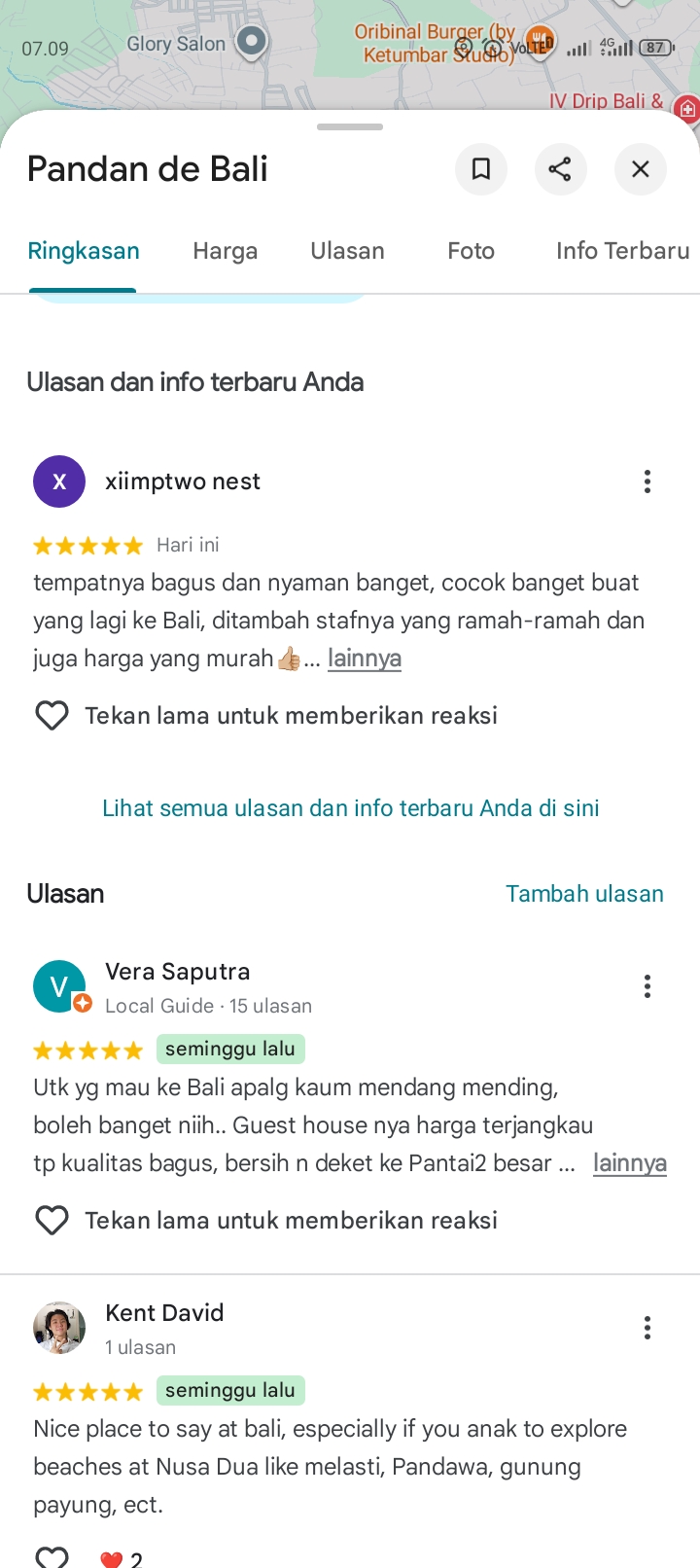Open the Info Terbaru tab

point(623,251)
